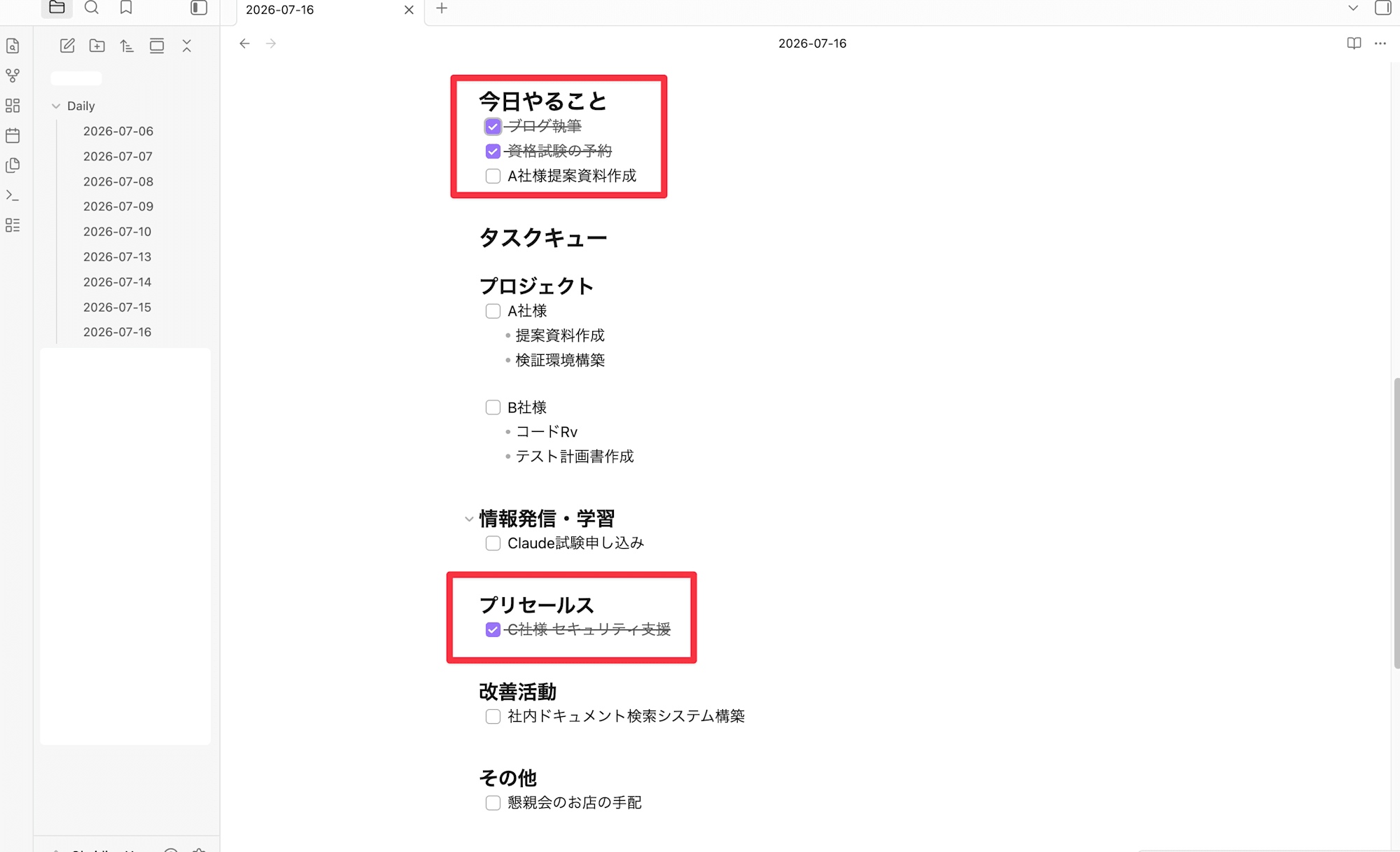
Task: Open the 2026-07-08 daily note
Action: tap(118, 182)
